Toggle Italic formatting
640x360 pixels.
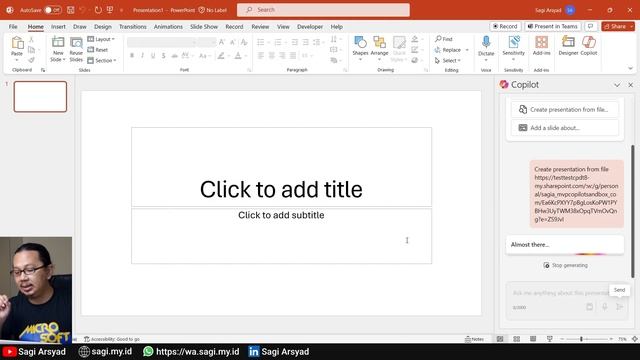point(142,56)
